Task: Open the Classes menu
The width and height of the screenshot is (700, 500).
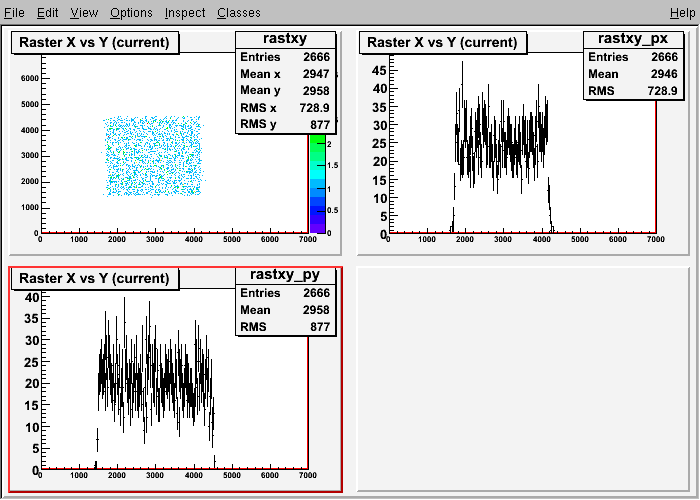Action: [x=239, y=12]
